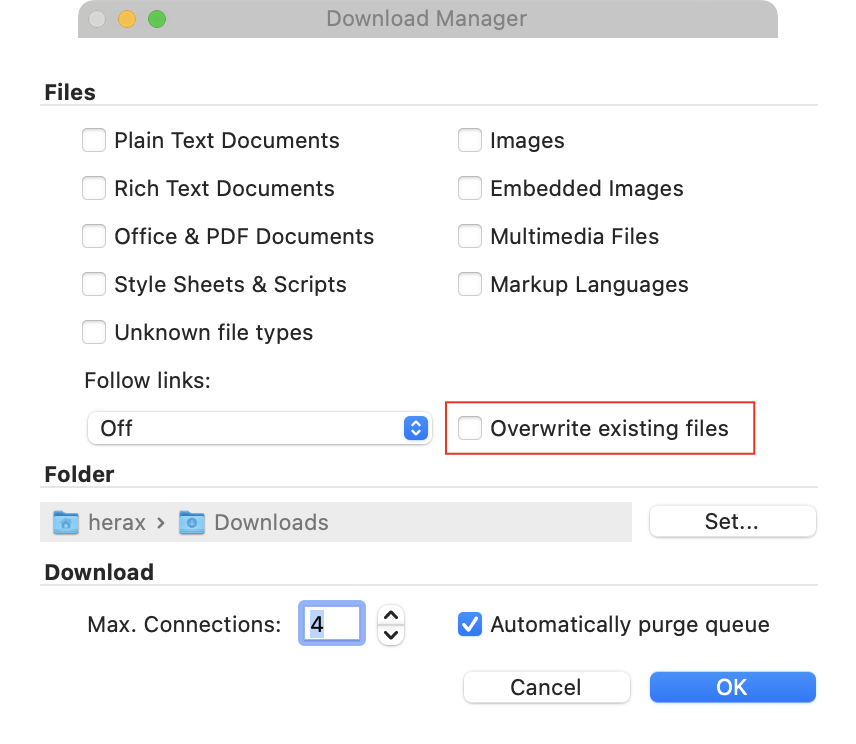The height and width of the screenshot is (744, 856).
Task: Enable Style Sheets & Scripts downloads
Action: (94, 285)
